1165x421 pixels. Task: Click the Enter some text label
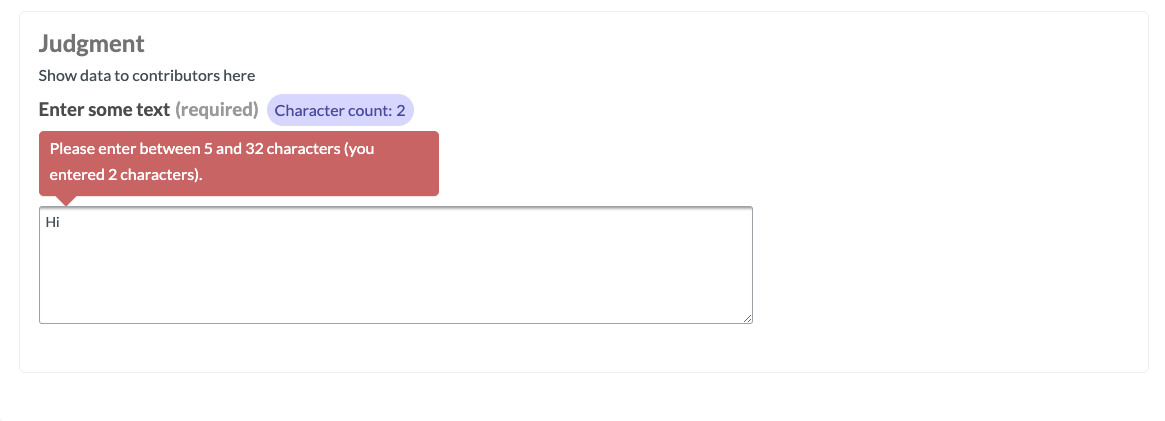(x=105, y=110)
